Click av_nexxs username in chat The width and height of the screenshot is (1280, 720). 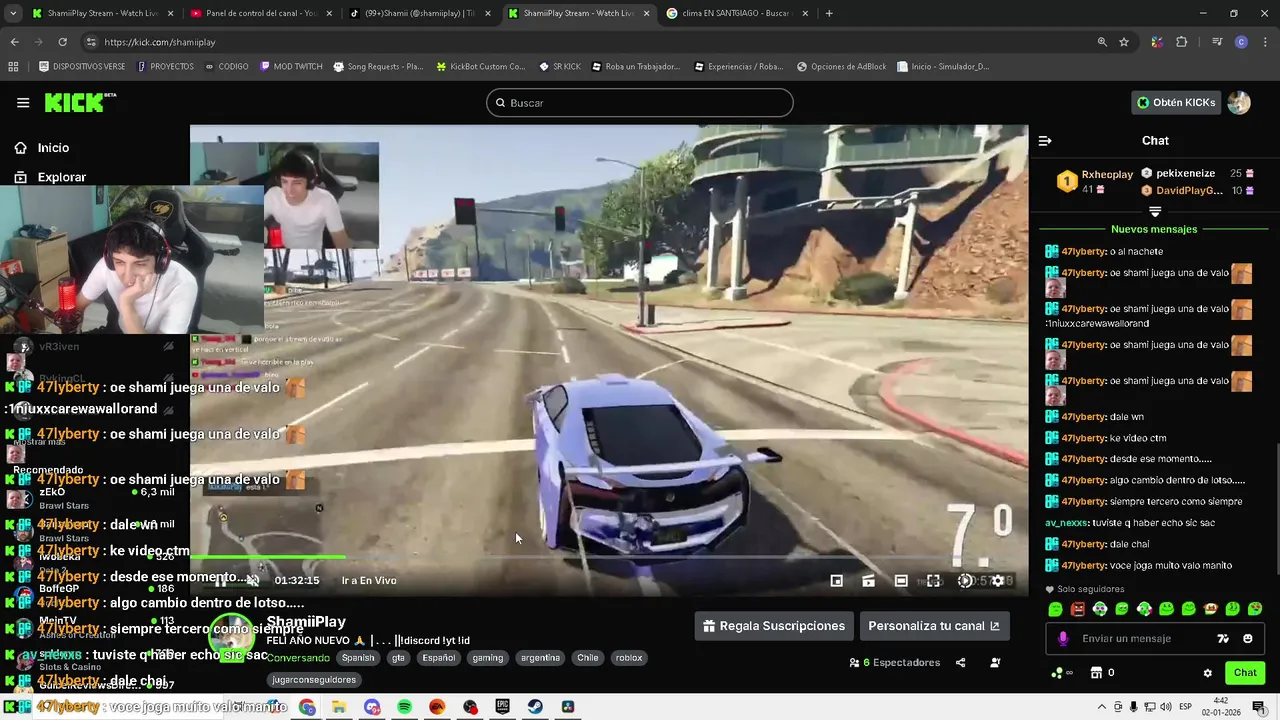point(1066,523)
